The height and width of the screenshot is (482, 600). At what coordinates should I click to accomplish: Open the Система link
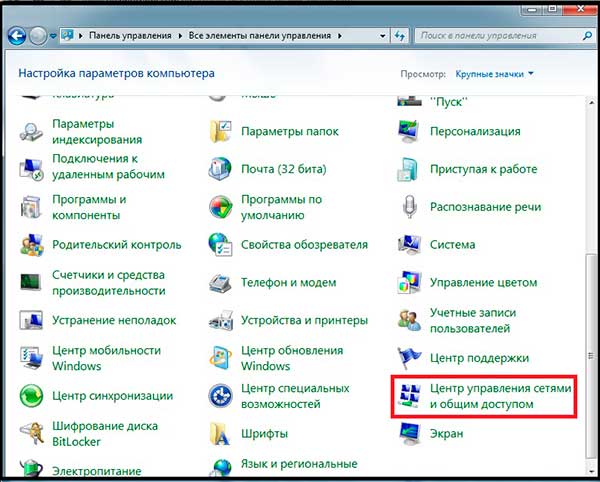pos(452,245)
